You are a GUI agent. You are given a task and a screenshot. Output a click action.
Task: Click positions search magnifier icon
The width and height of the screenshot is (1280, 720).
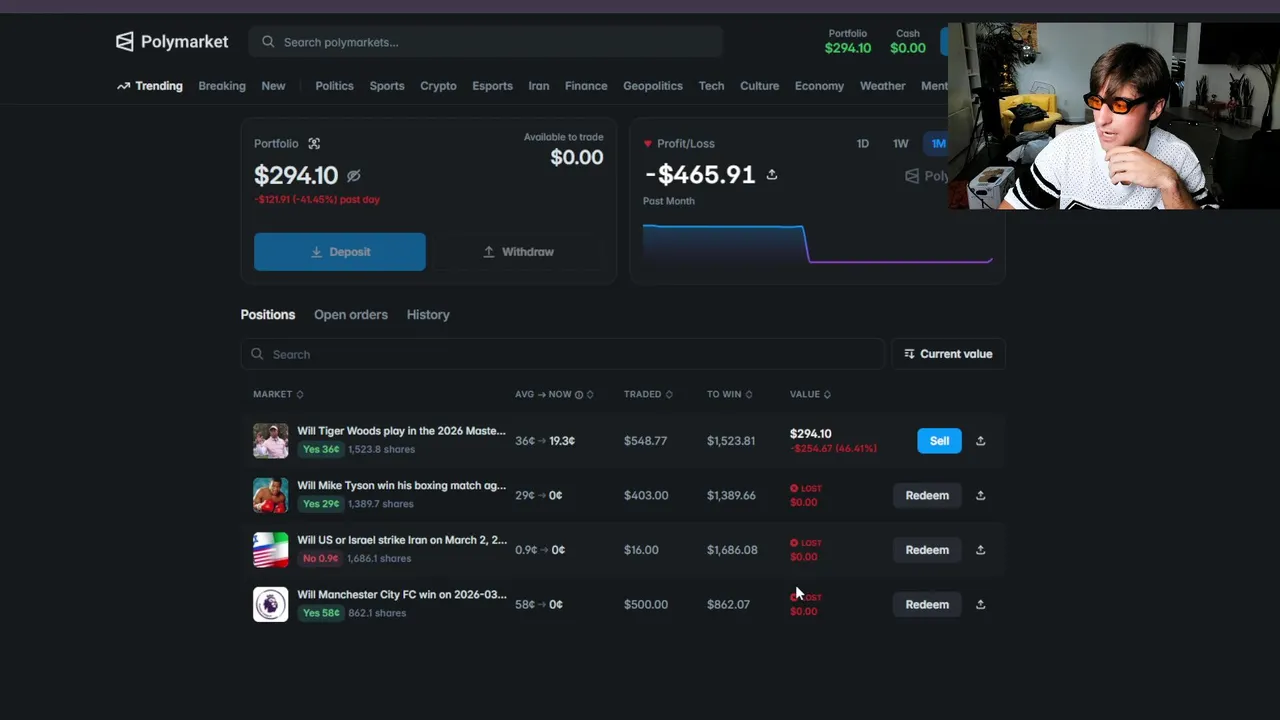point(257,354)
